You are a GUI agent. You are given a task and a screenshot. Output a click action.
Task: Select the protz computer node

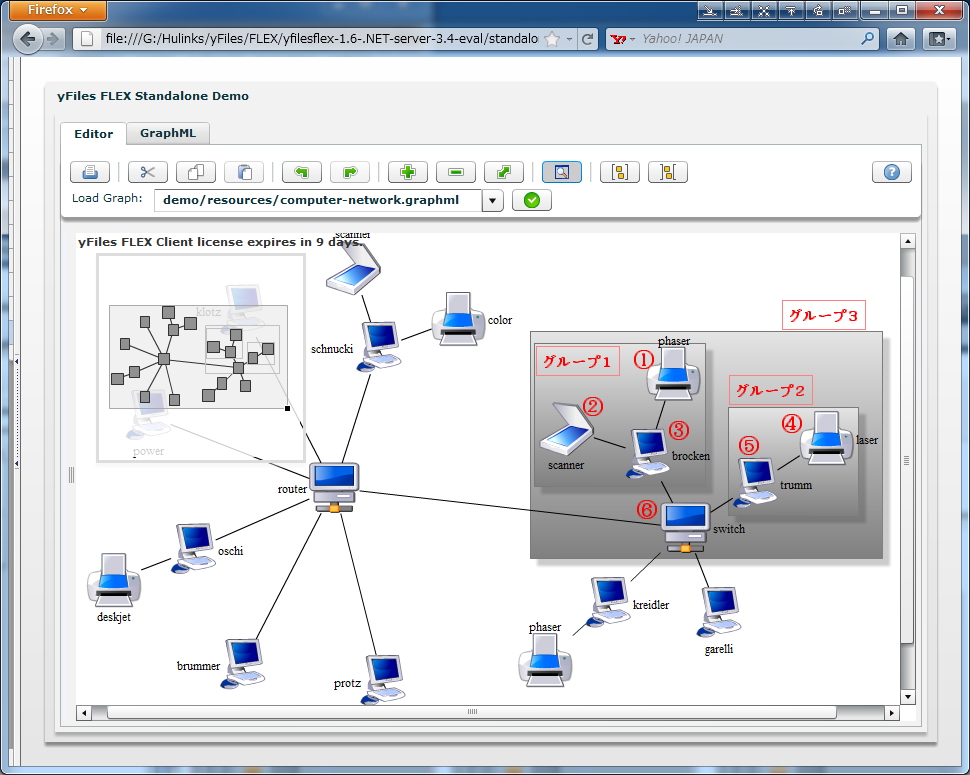point(384,679)
